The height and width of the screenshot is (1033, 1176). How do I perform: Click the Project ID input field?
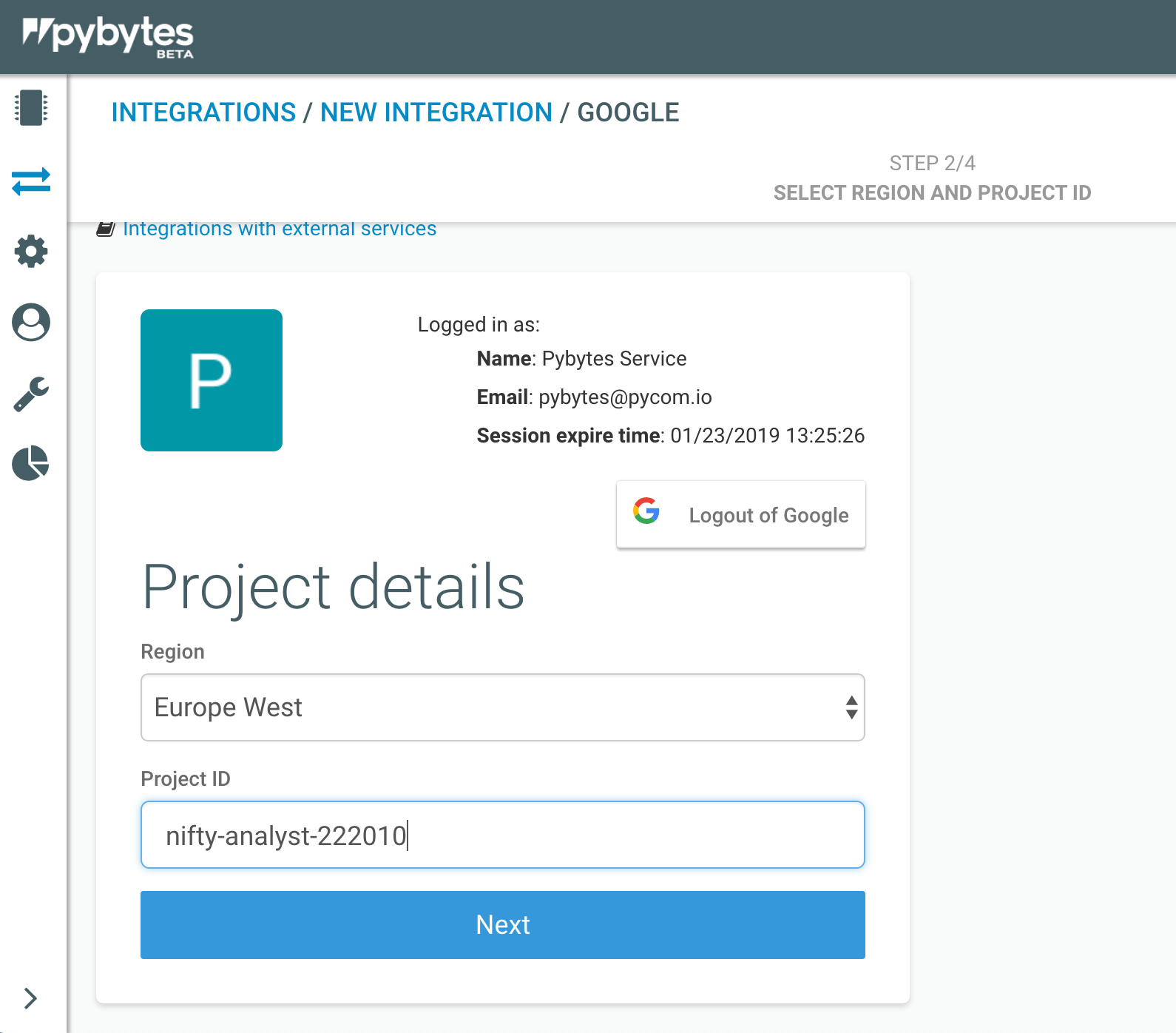tap(503, 835)
